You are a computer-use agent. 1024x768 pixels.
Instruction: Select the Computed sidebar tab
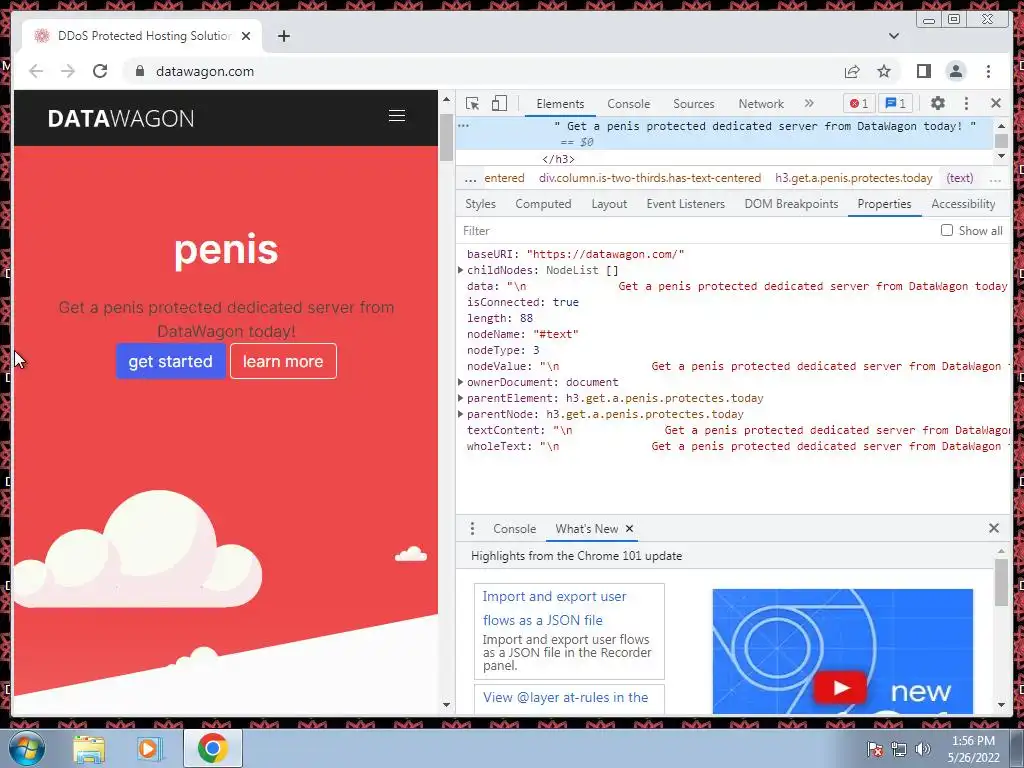click(x=543, y=204)
